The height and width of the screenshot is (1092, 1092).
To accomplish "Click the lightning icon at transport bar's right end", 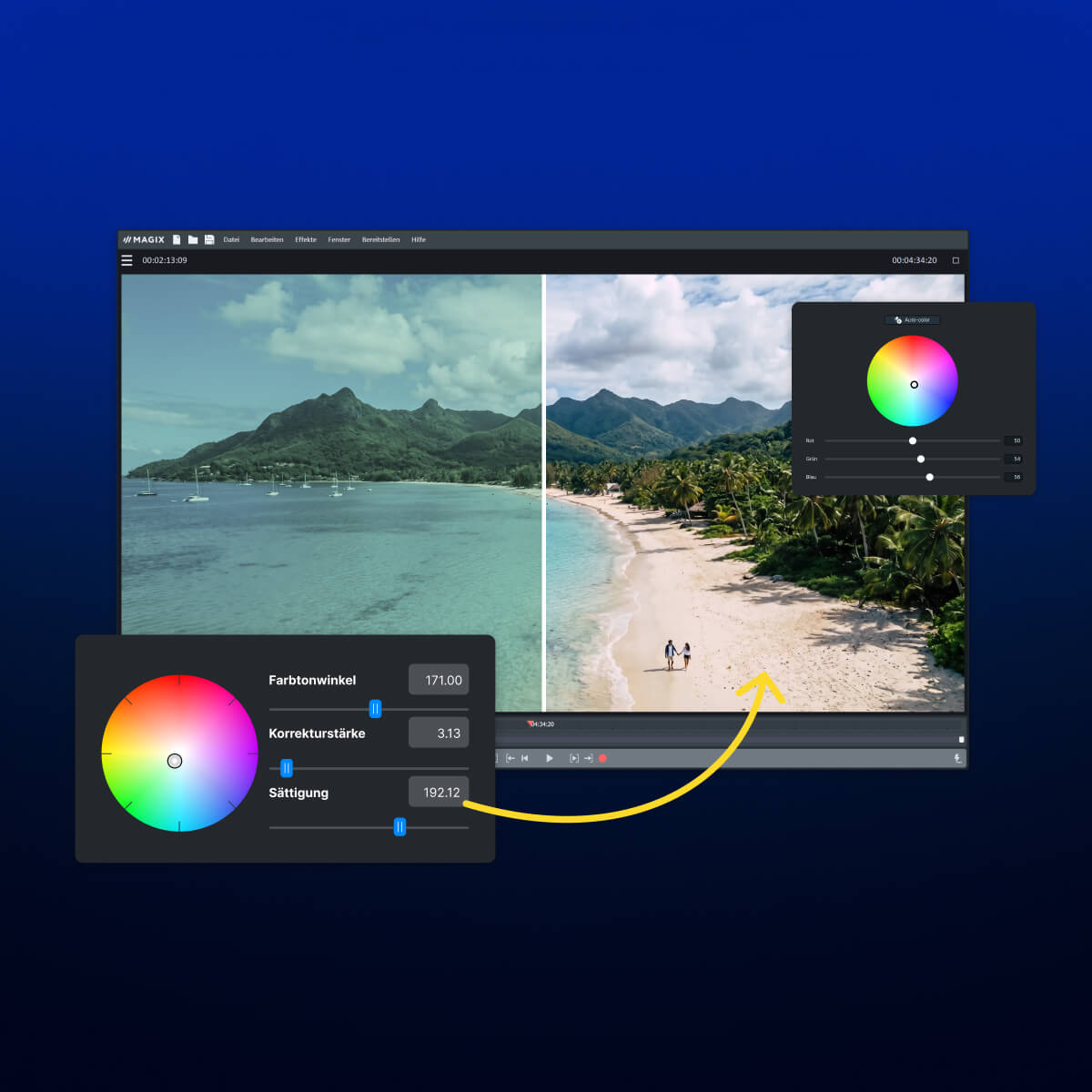I will [x=956, y=758].
